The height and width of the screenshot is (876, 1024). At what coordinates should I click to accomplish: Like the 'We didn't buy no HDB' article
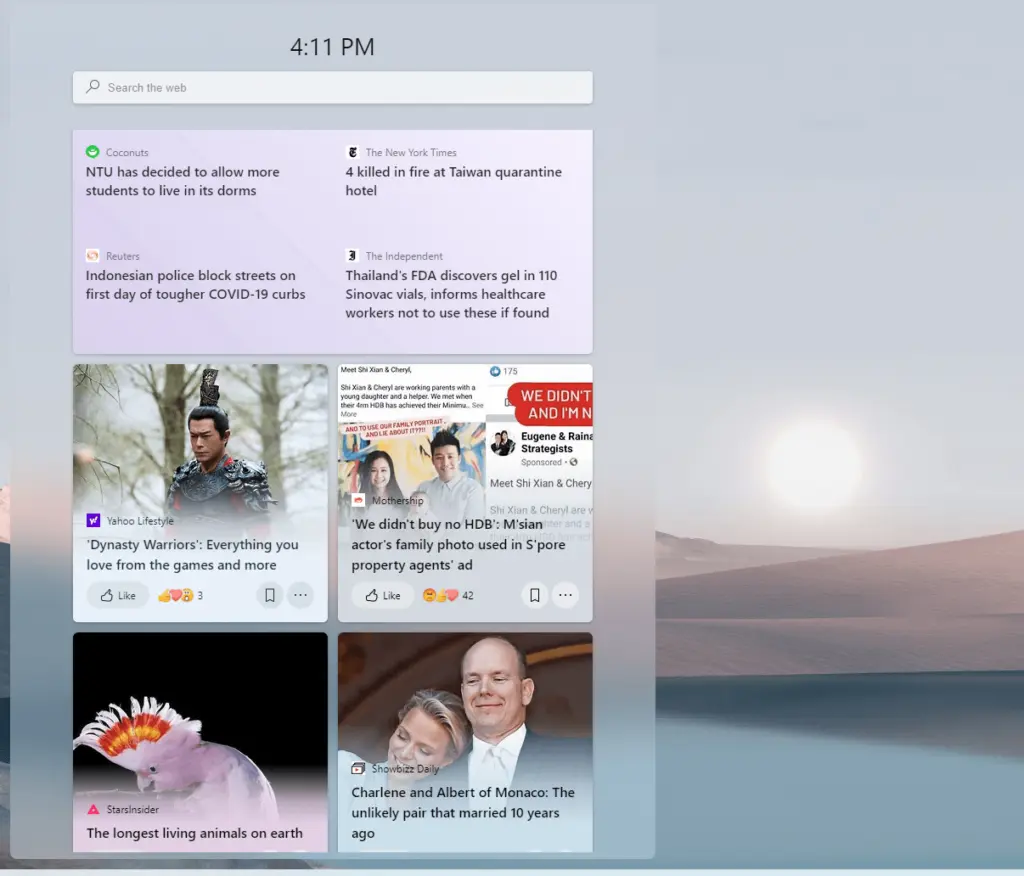click(383, 595)
